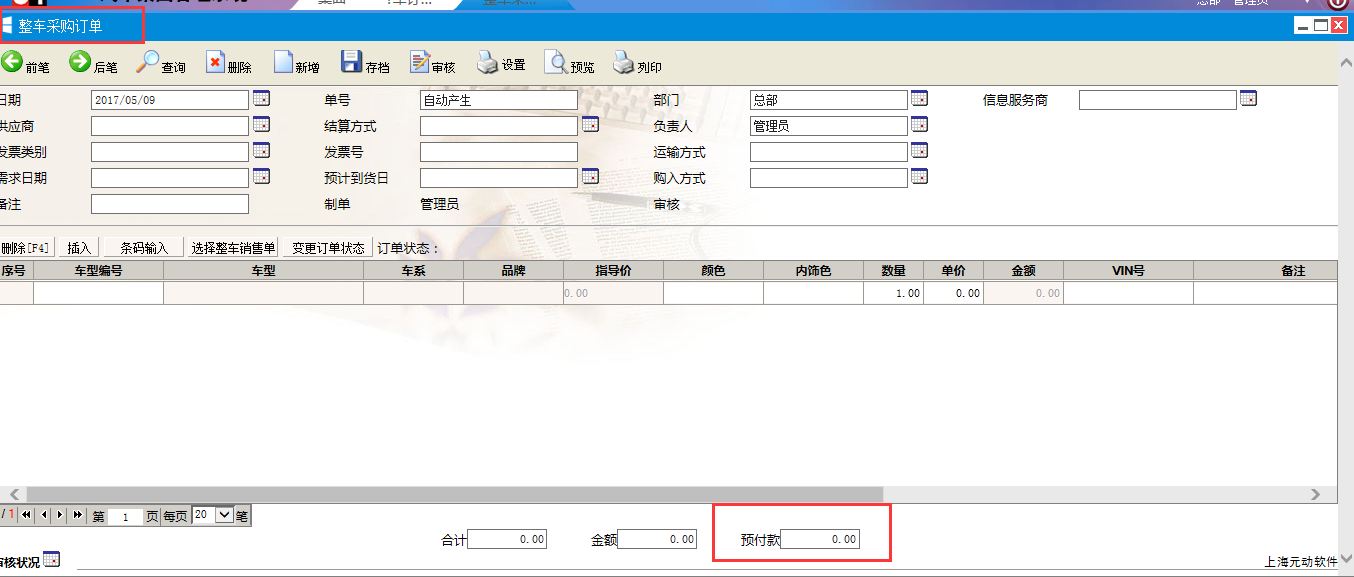Click the 预付款 amount input field

820,540
